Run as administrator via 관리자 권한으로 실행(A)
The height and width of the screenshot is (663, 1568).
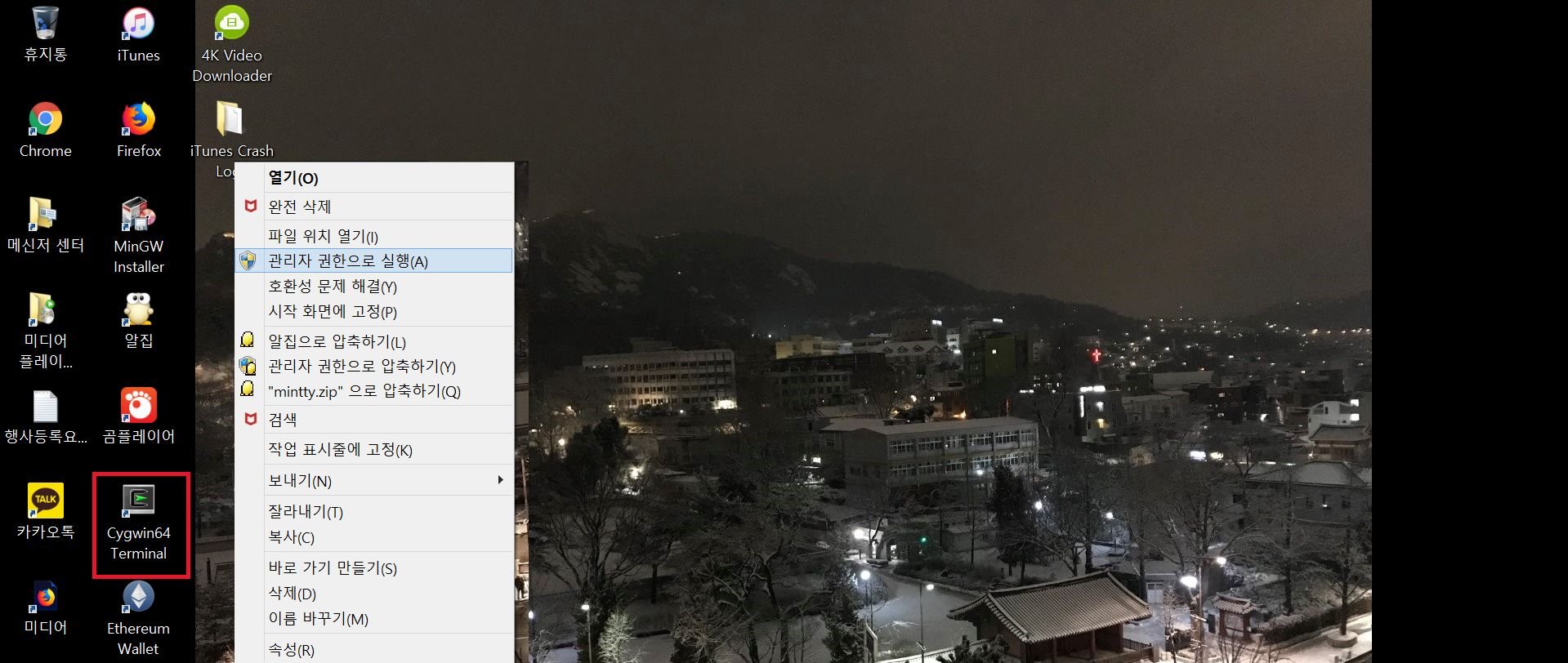(374, 260)
